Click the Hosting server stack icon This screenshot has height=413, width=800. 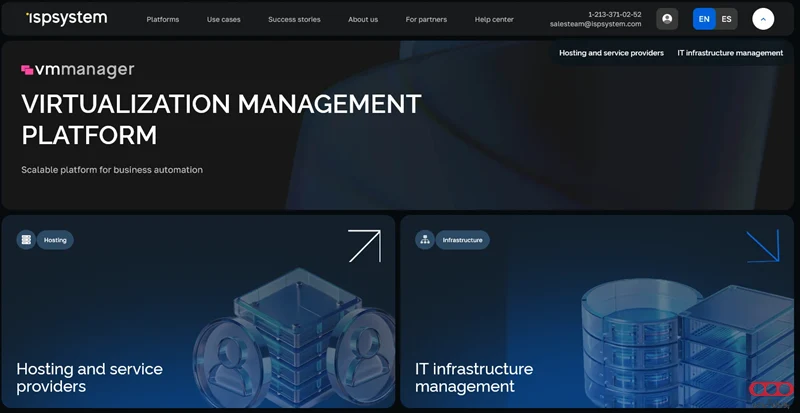pyautogui.click(x=26, y=240)
